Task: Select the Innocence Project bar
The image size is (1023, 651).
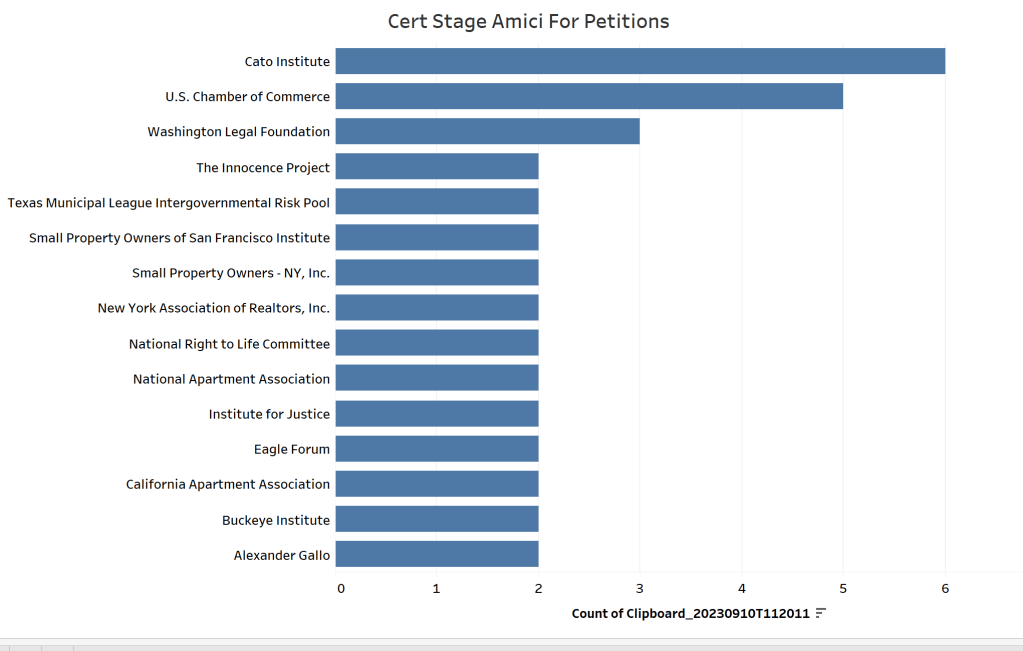Action: click(437, 167)
